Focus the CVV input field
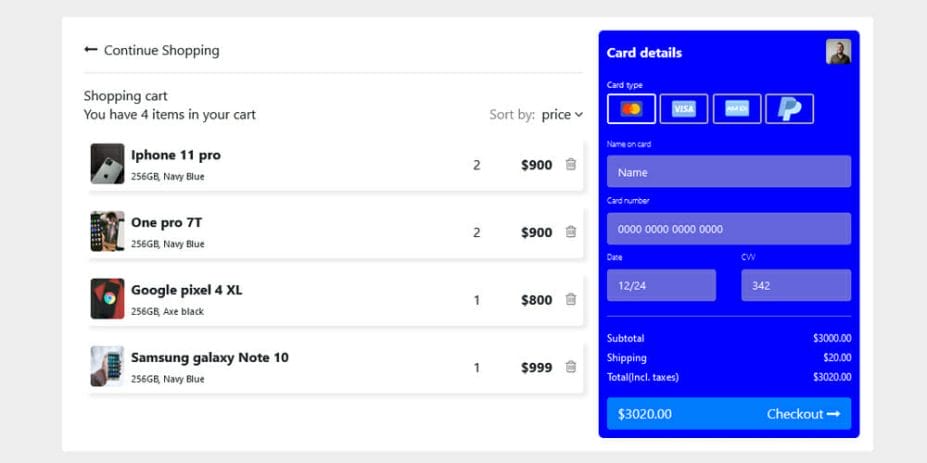This screenshot has width=927, height=463. pyautogui.click(x=796, y=285)
